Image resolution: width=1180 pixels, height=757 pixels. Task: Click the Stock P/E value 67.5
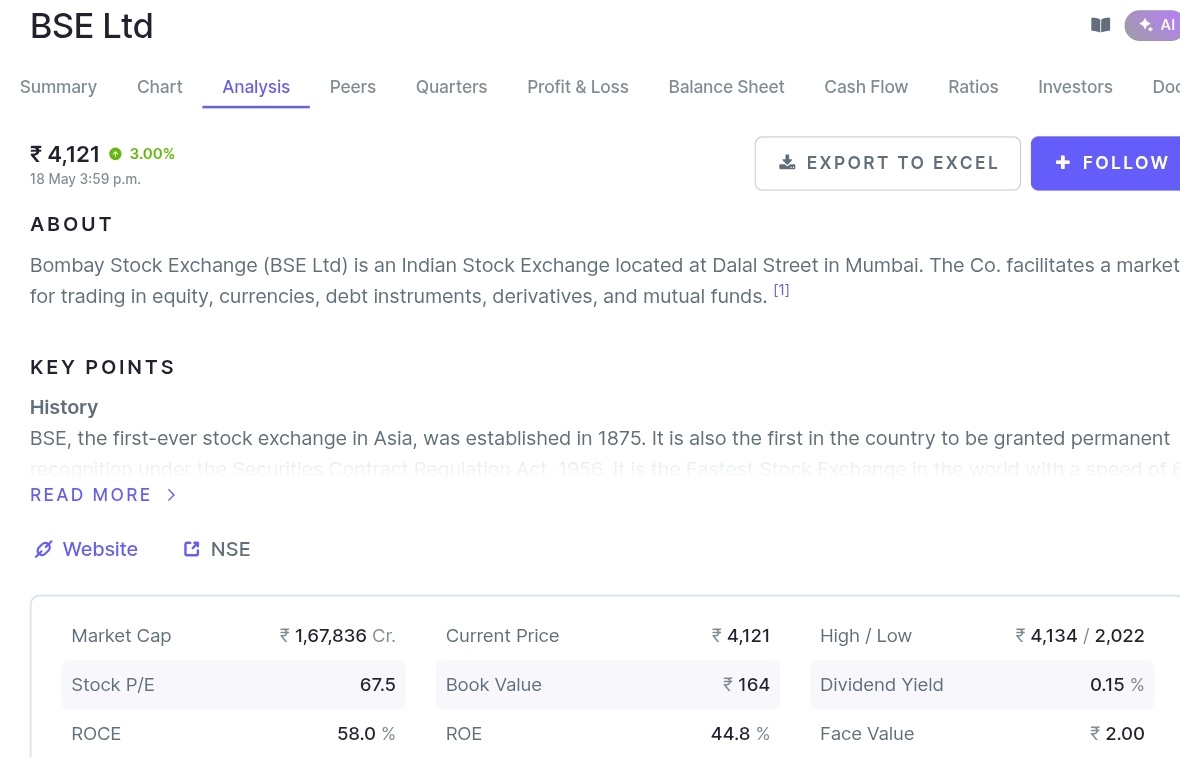pos(378,685)
